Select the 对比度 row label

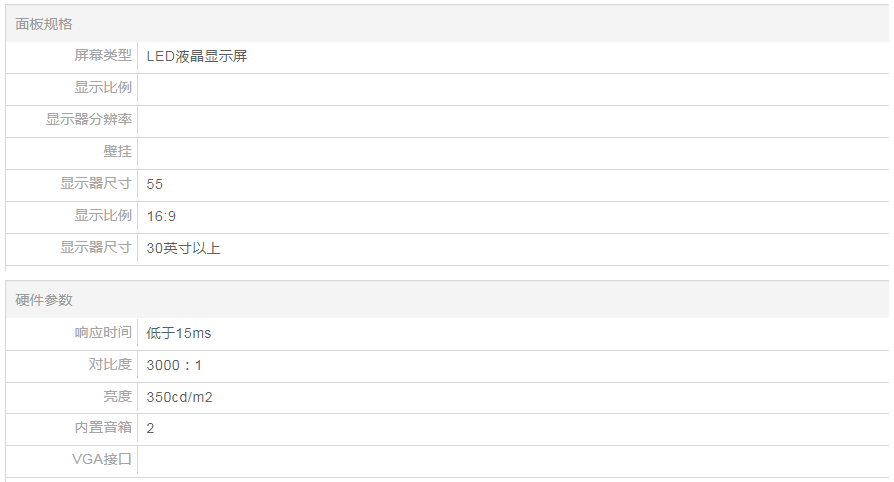tap(110, 365)
